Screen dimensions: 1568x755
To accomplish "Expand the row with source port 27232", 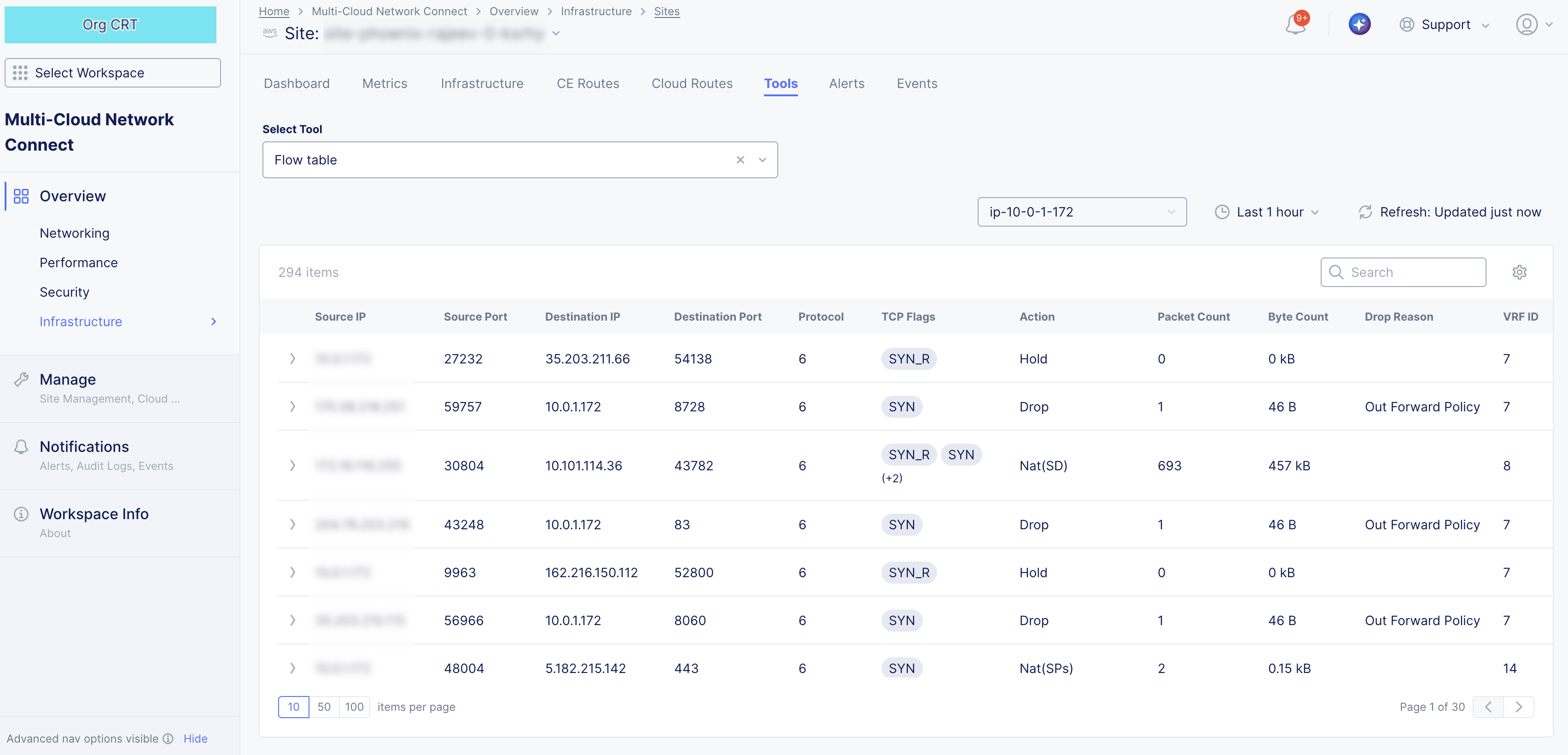I will click(x=292, y=359).
